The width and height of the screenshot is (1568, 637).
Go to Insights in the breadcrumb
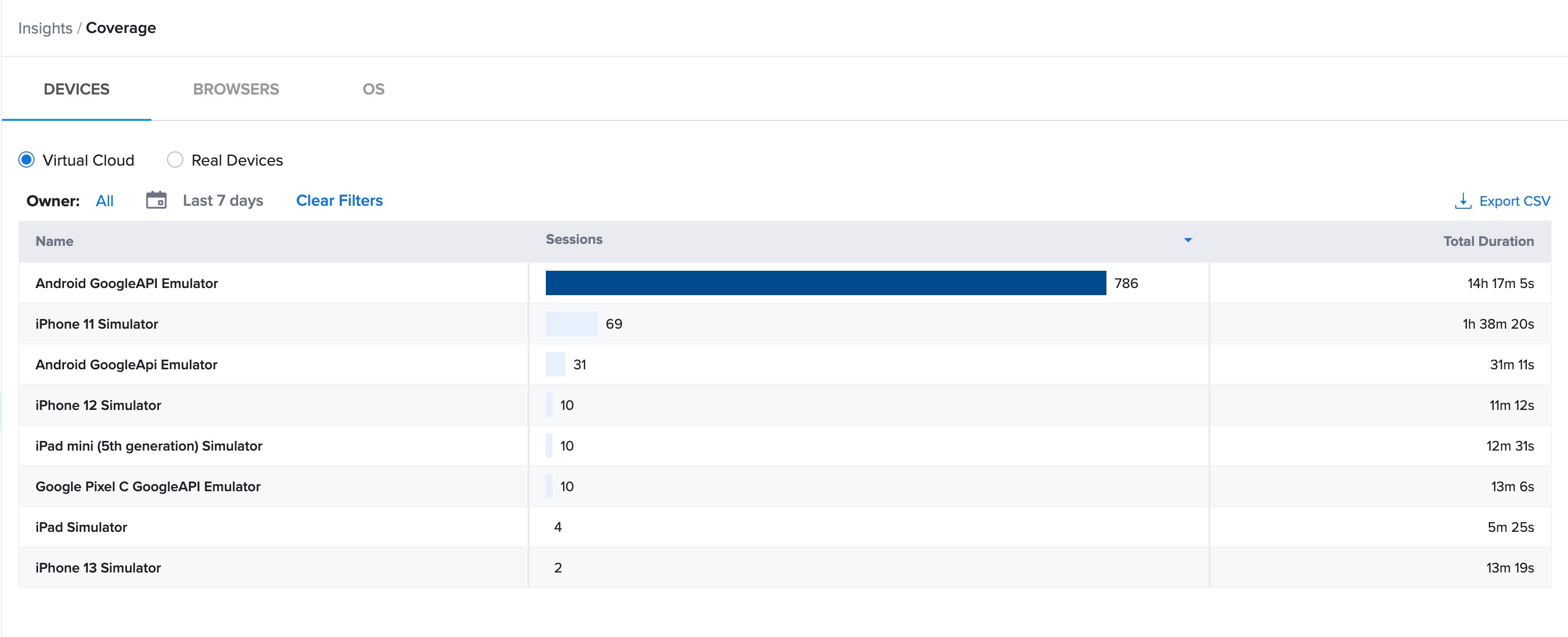pyautogui.click(x=45, y=28)
